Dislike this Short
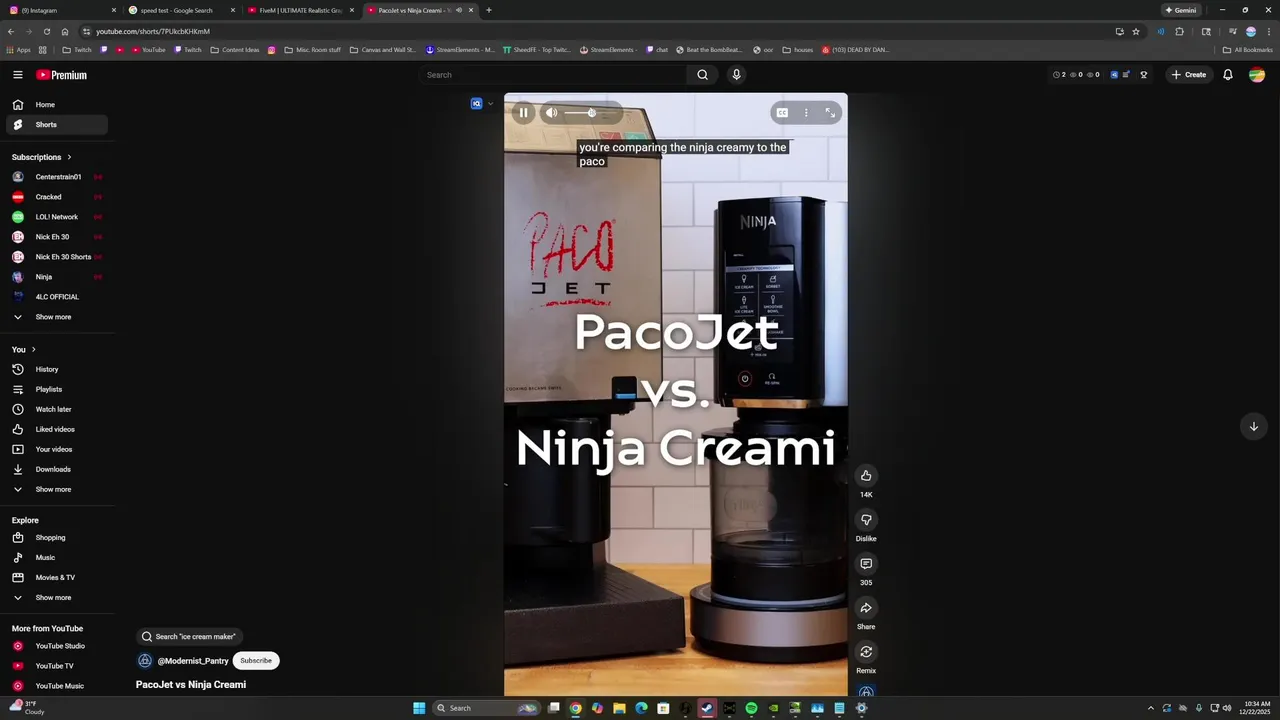 pyautogui.click(x=866, y=520)
